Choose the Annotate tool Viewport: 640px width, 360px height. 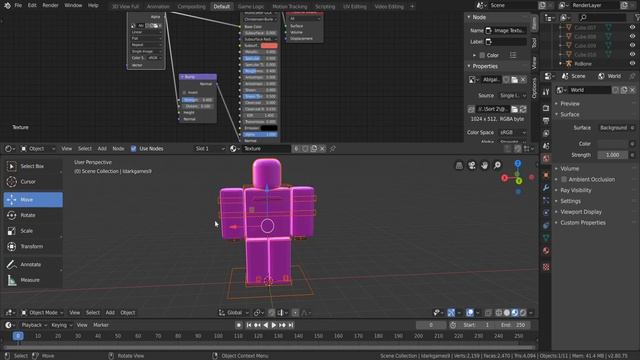pyautogui.click(x=33, y=264)
